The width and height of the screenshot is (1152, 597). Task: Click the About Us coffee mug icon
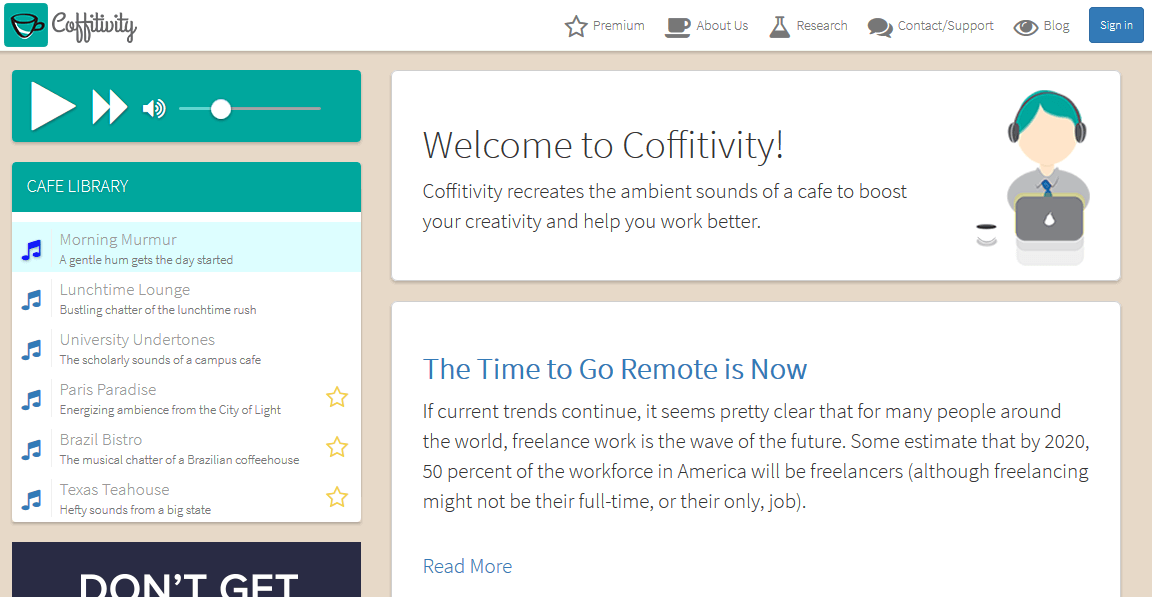coord(678,26)
